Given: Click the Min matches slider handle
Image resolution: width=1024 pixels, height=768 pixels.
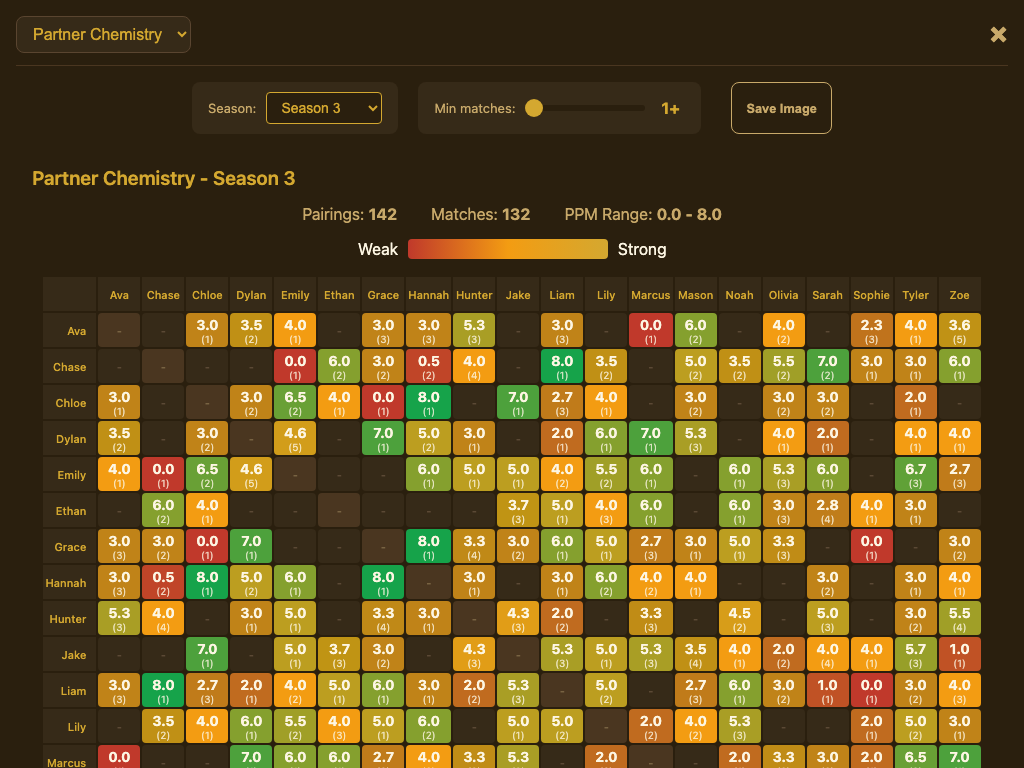Looking at the screenshot, I should click(534, 108).
